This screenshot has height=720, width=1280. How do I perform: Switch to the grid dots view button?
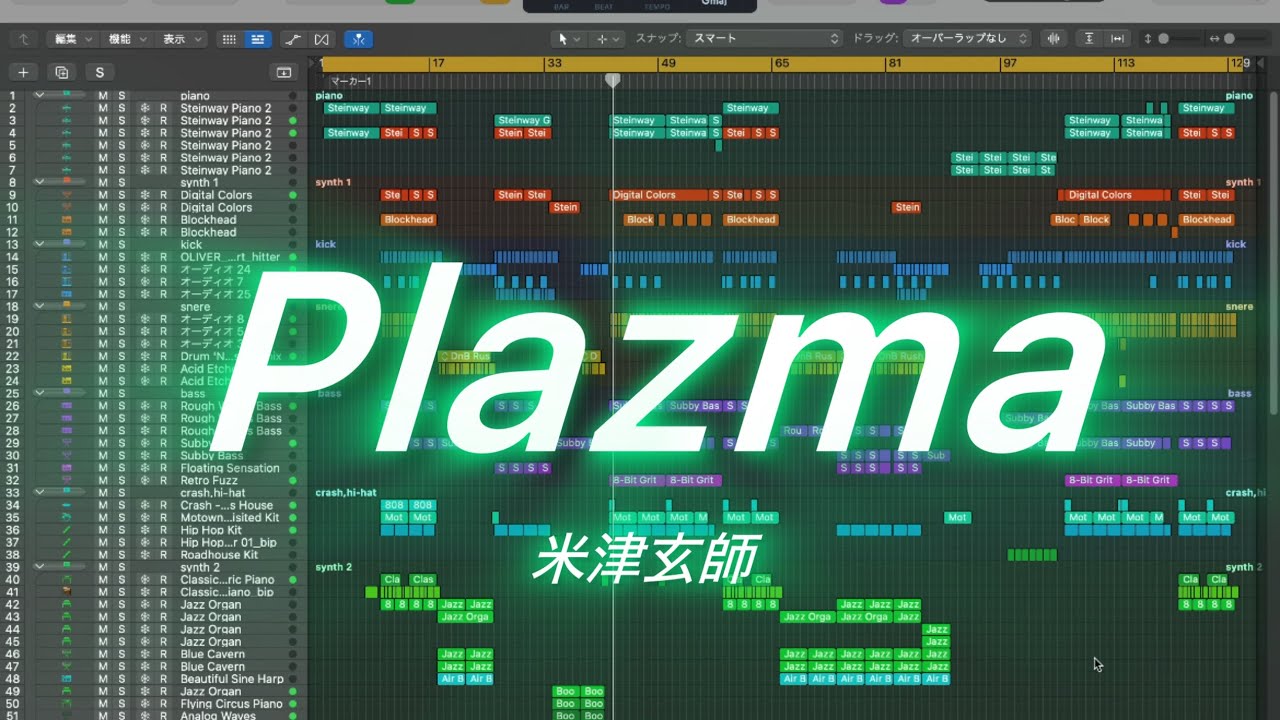coord(229,39)
